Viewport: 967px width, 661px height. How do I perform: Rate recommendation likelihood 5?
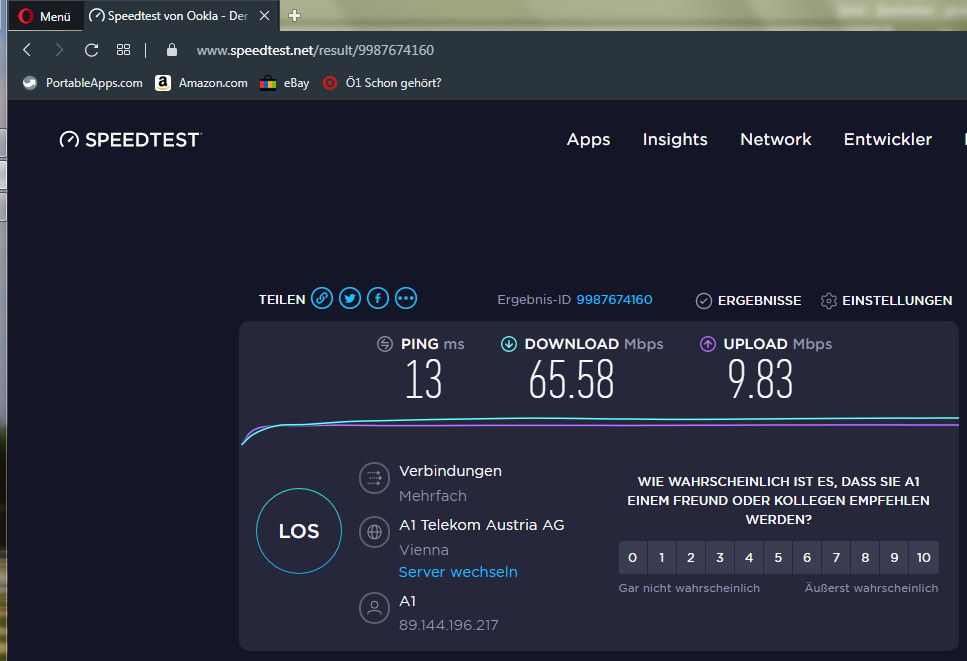click(x=778, y=557)
